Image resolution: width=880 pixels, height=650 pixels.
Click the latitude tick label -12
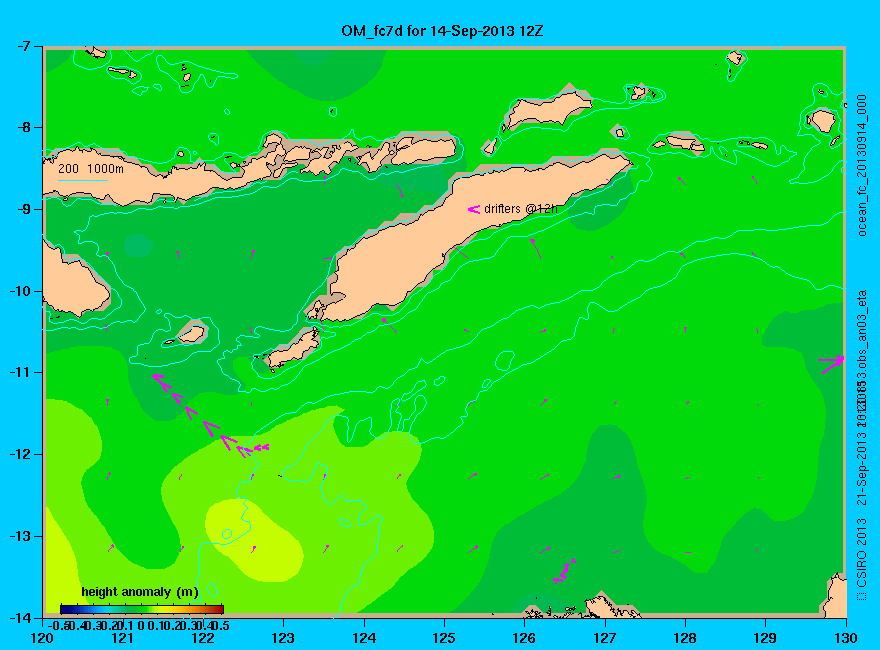pos(22,454)
